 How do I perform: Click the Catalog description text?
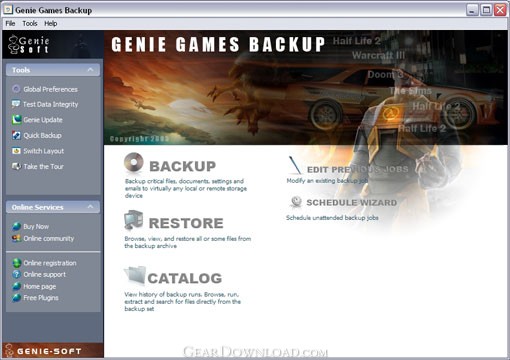(x=182, y=301)
